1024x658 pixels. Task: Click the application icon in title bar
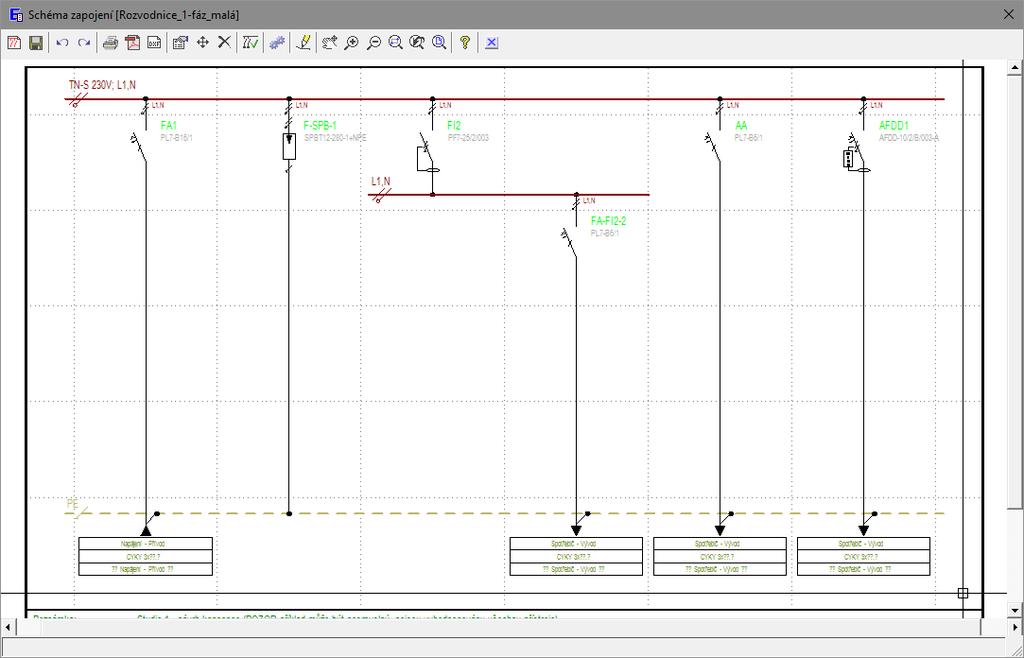coord(16,14)
